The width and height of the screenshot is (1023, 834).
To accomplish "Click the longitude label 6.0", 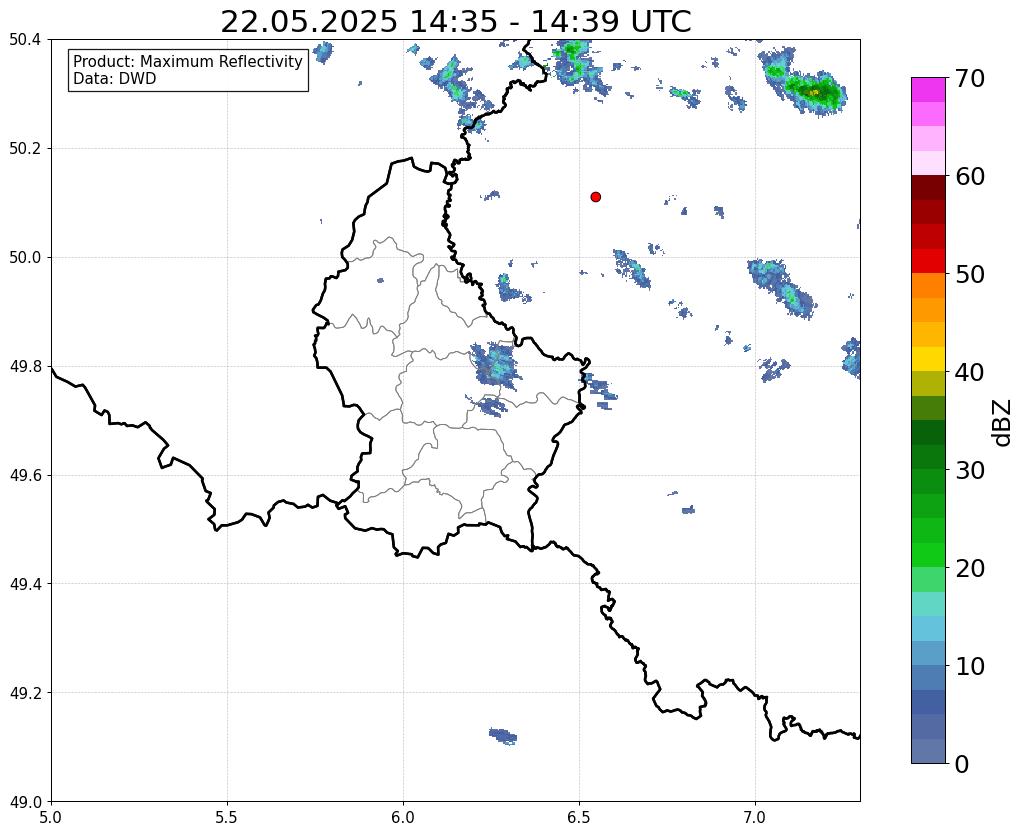I will 403,817.
